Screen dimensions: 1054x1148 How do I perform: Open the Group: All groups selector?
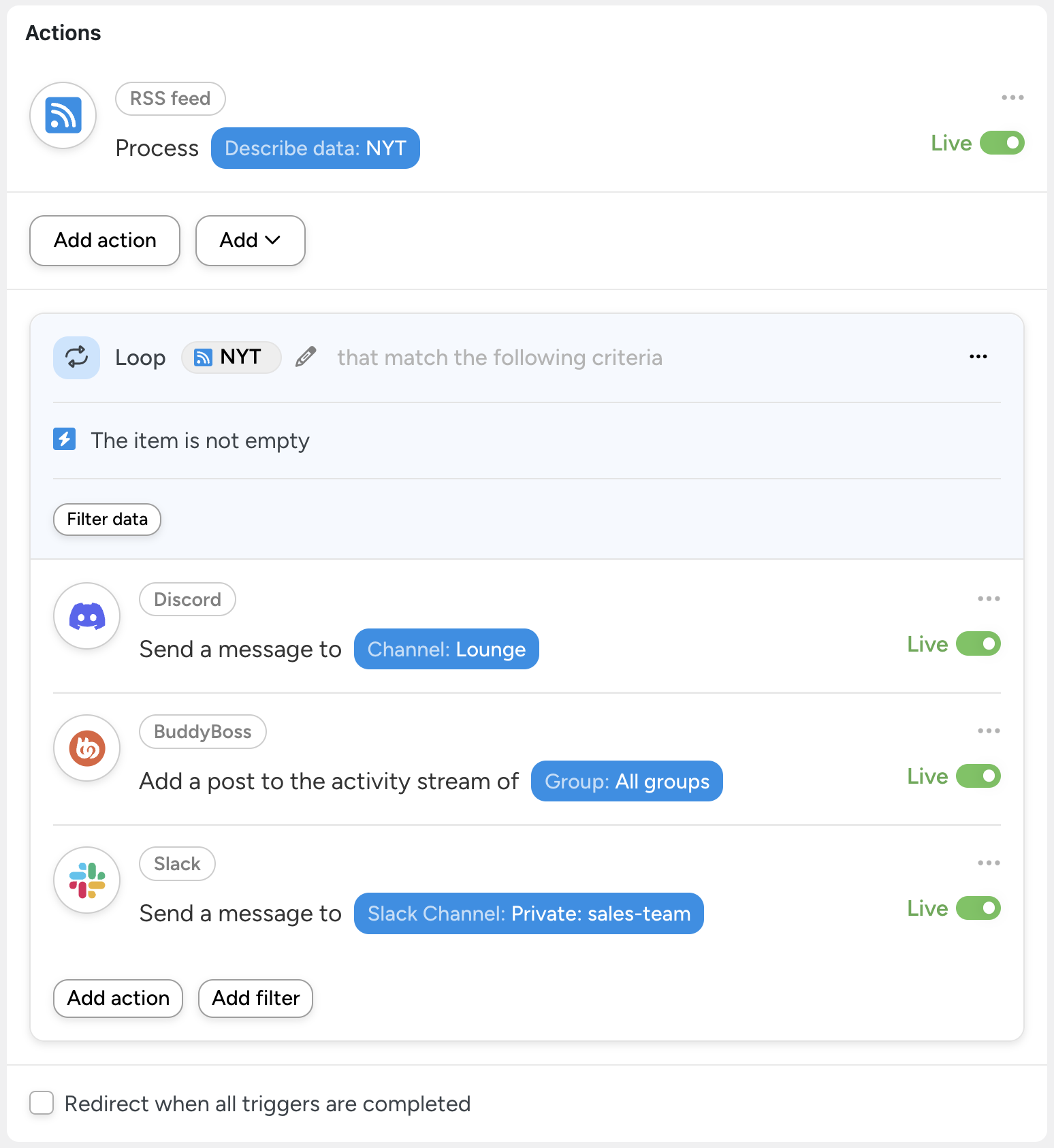click(x=626, y=782)
